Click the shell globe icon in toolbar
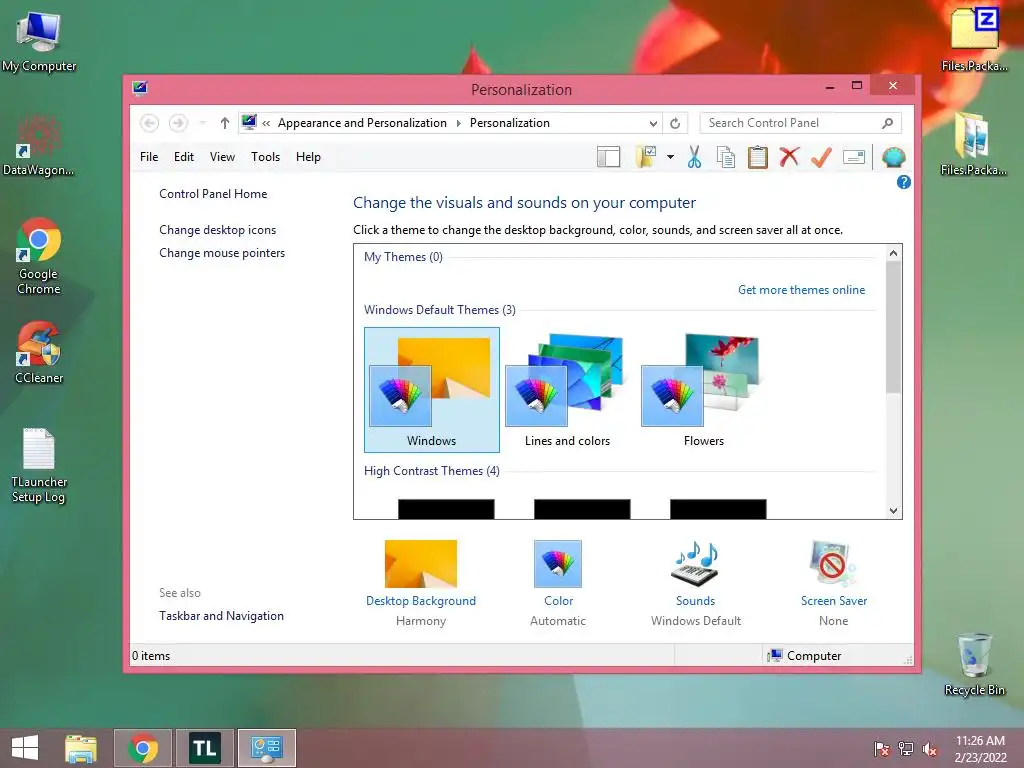 click(893, 157)
